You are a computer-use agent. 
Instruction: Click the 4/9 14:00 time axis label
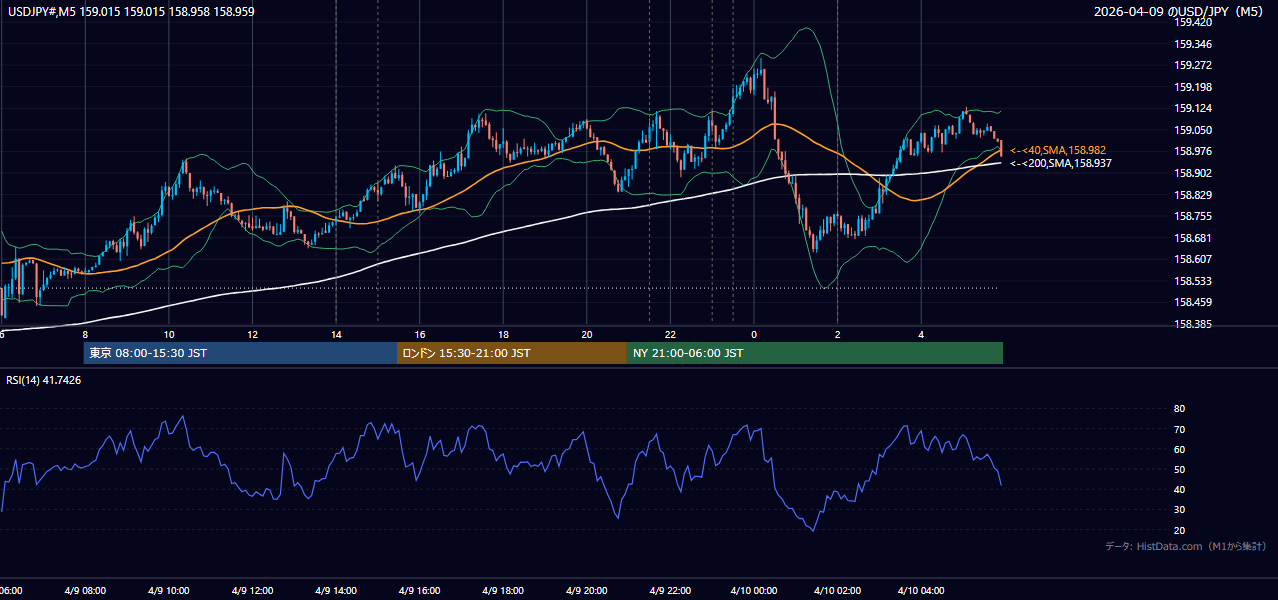[337, 590]
